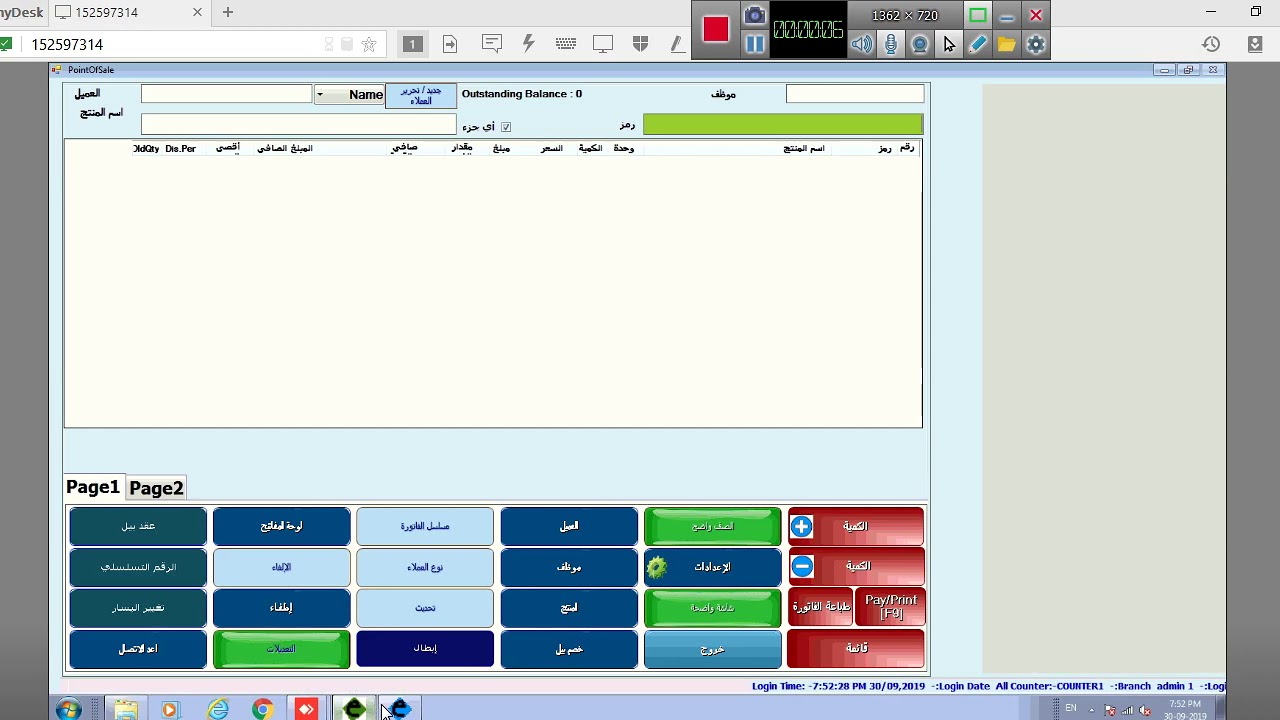The height and width of the screenshot is (720, 1280).
Task: Click the product name input field
Action: tap(298, 124)
